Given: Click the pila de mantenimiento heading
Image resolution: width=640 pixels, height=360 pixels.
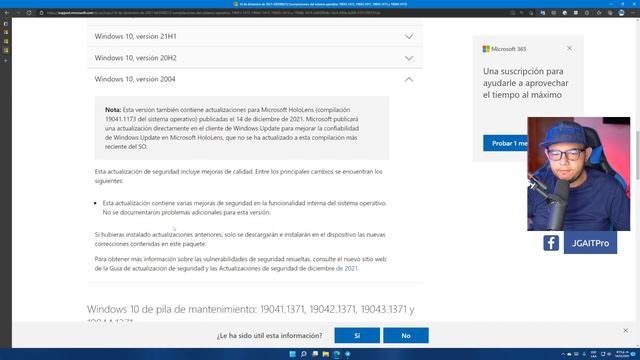Looking at the screenshot, I should point(251,314).
